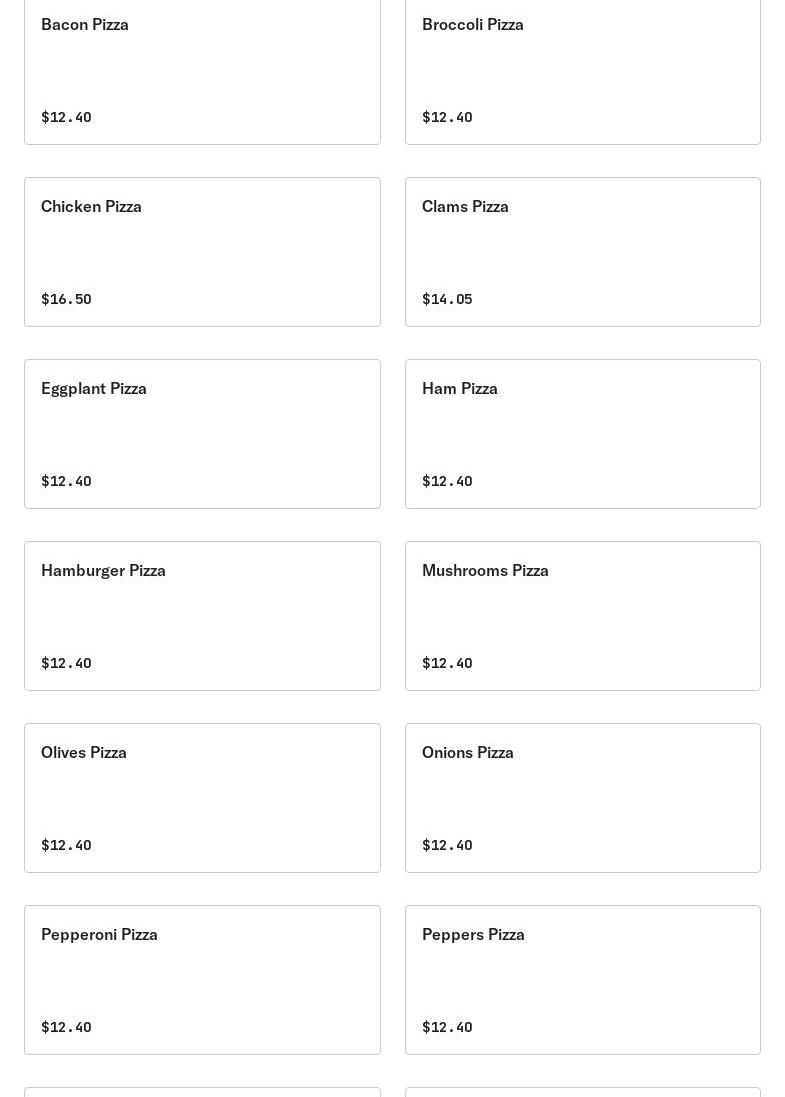785x1097 pixels.
Task: Select the Onions Pizza title
Action: click(x=467, y=752)
